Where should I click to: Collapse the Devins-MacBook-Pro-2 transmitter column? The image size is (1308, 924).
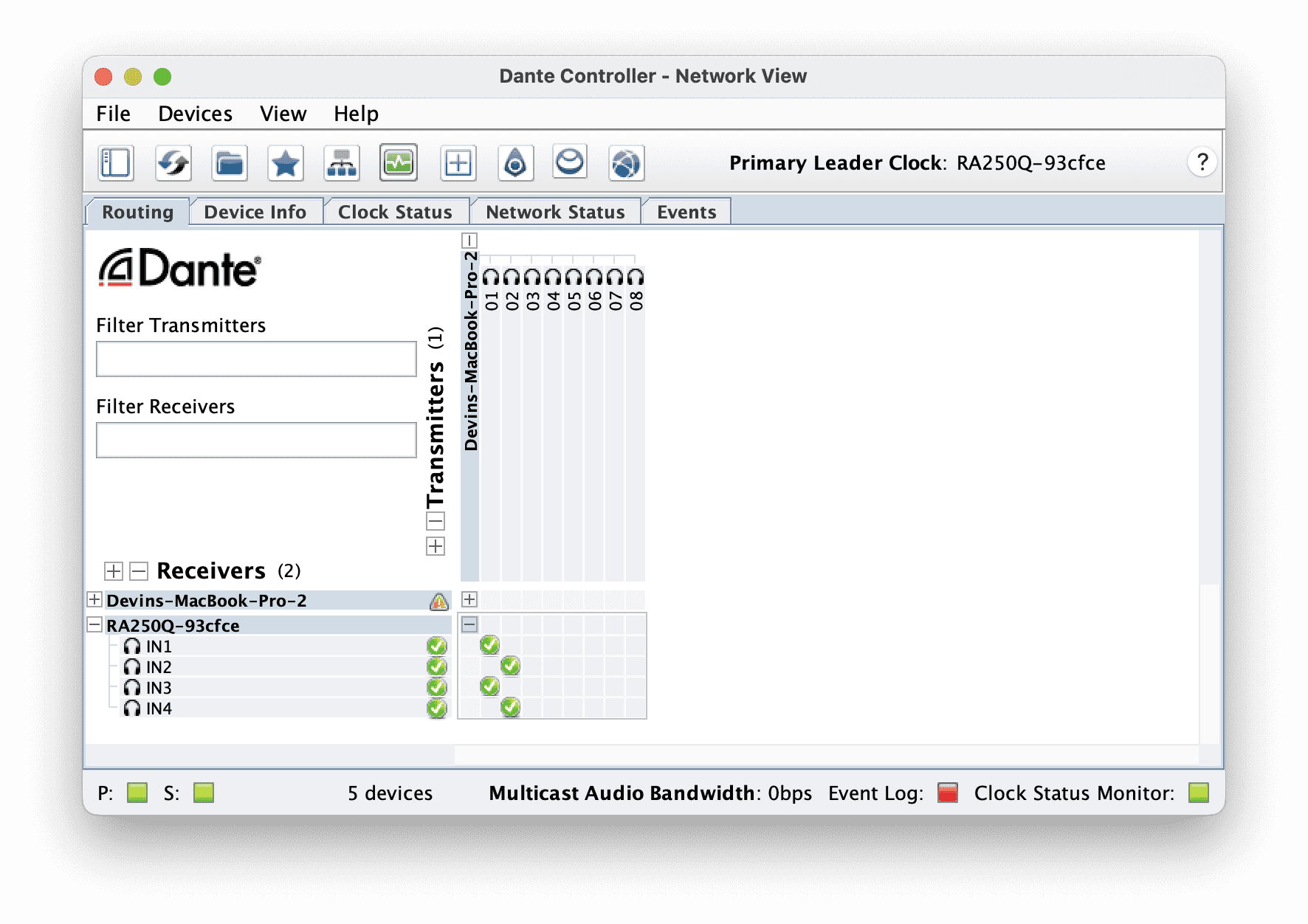(469, 241)
